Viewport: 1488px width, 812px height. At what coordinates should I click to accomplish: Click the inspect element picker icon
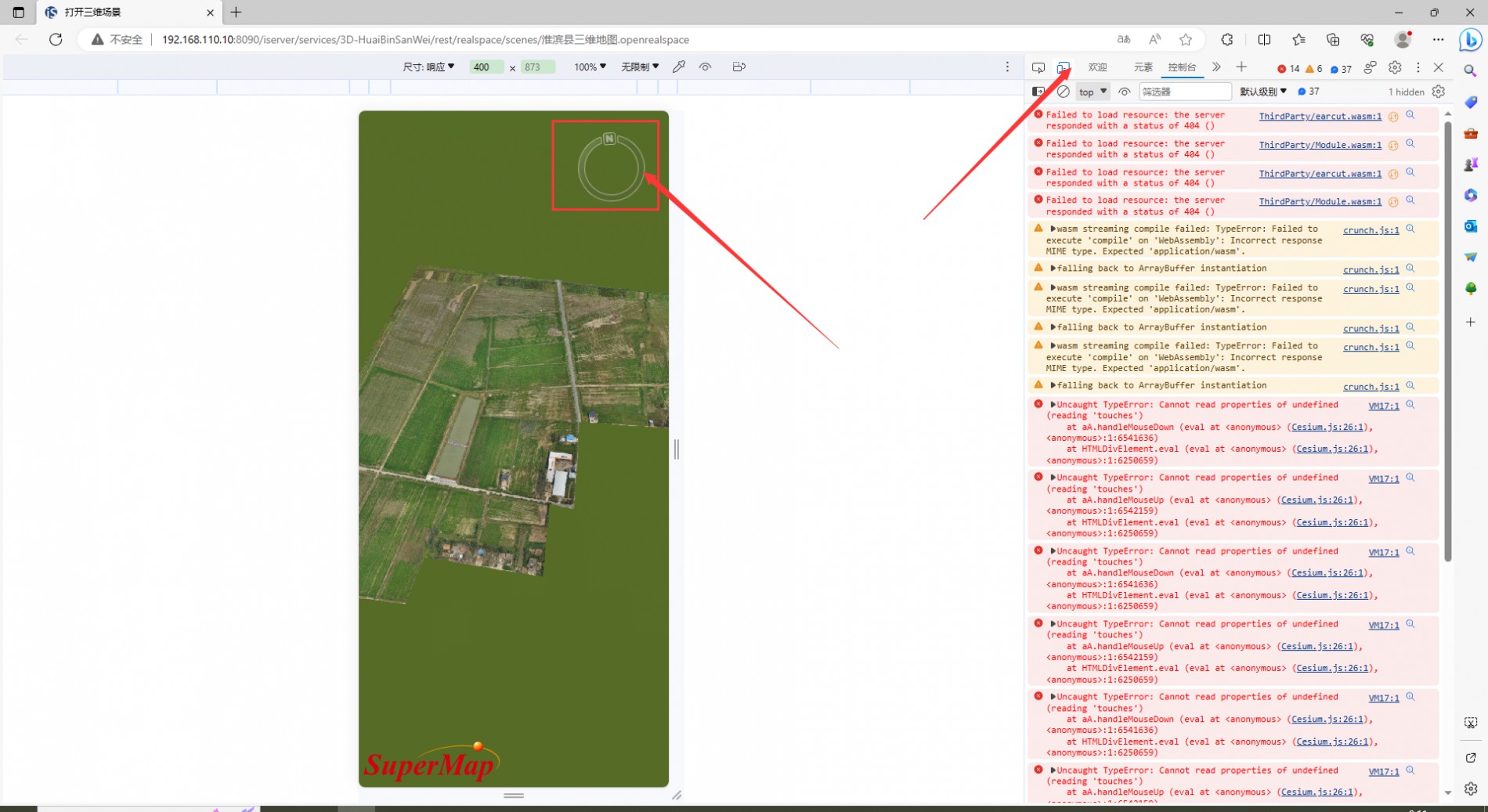1038,67
